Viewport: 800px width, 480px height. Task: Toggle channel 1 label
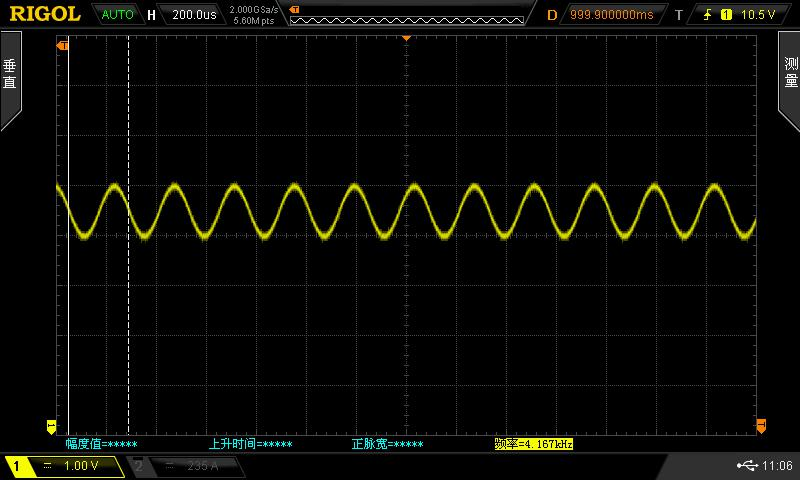17,466
